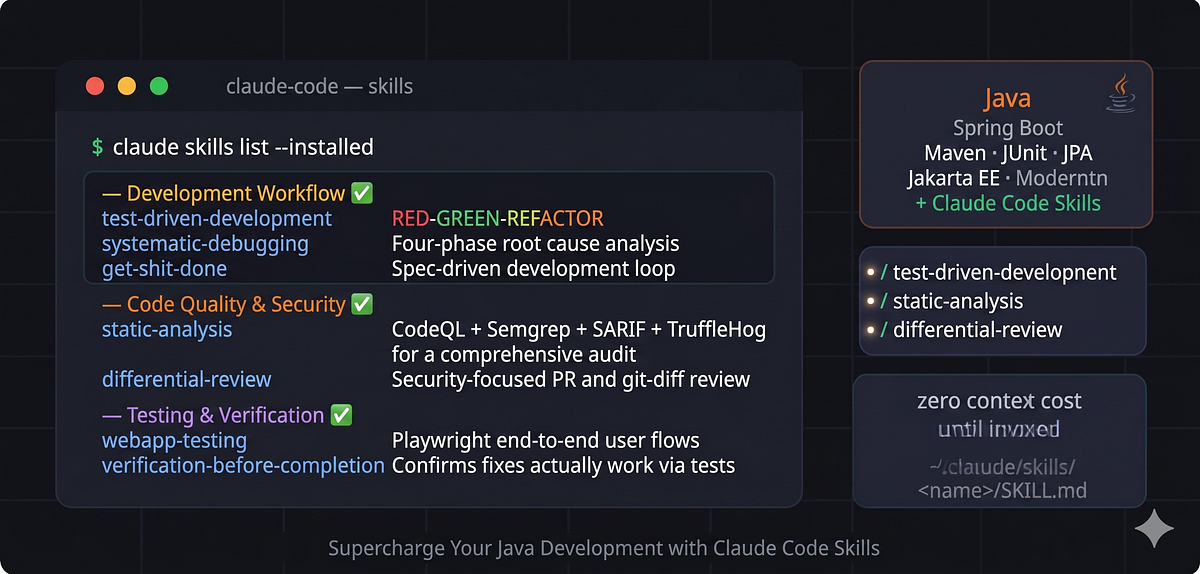1200x574 pixels.
Task: Select the systematic-debugging skill name
Action: click(205, 243)
